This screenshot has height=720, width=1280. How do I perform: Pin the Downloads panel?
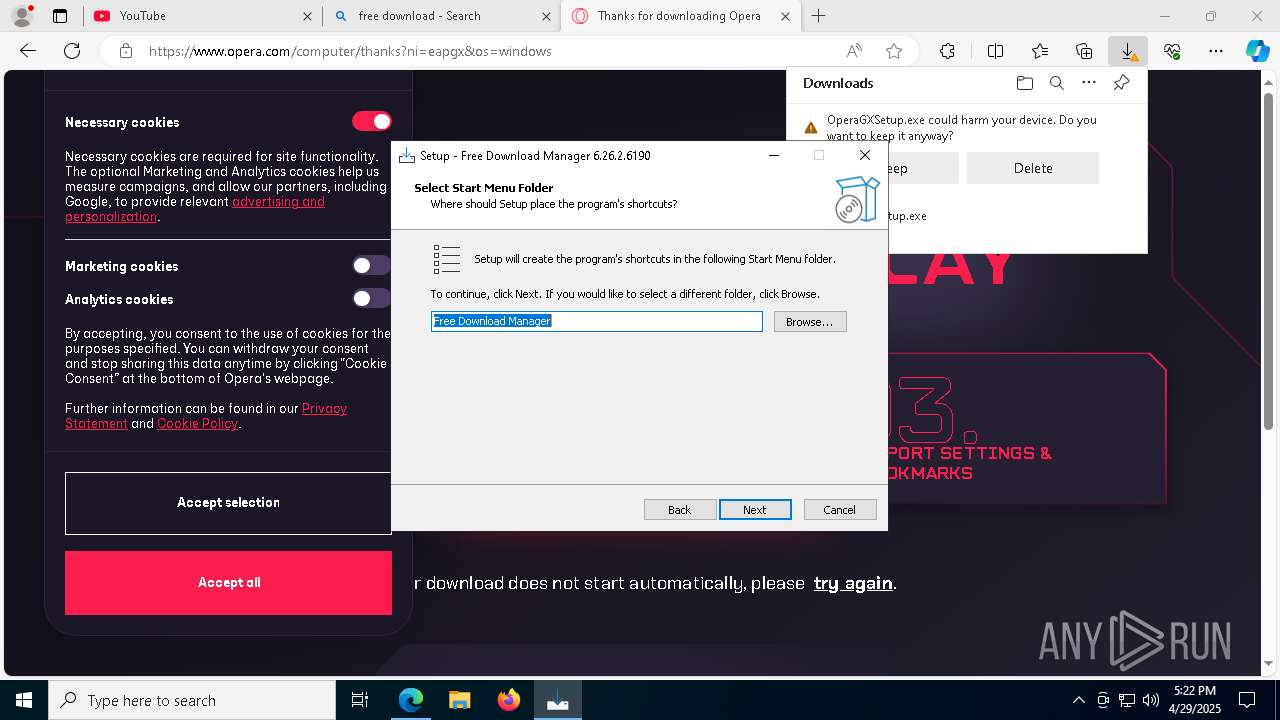[1121, 83]
